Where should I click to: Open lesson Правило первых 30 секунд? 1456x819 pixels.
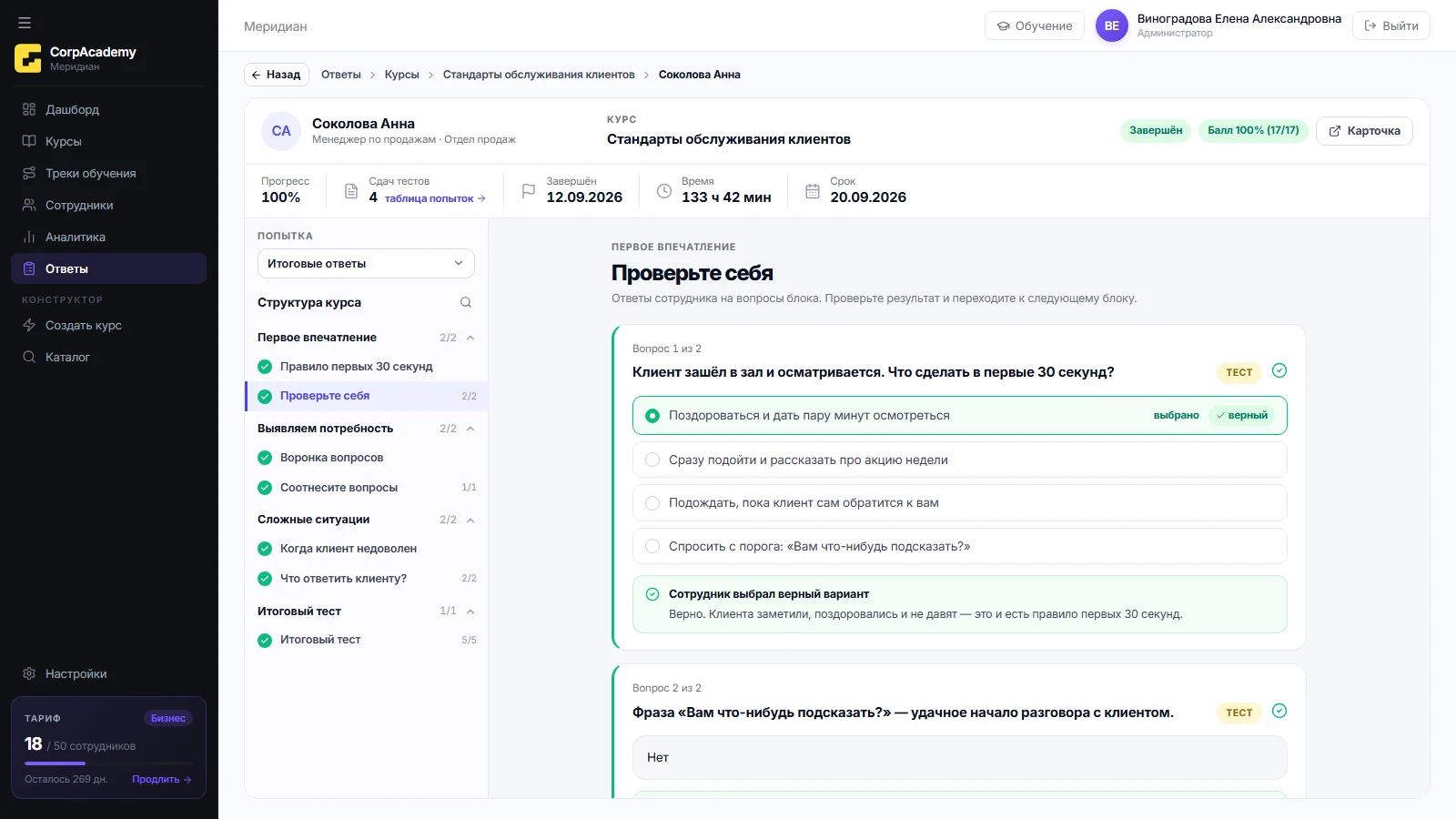[367, 367]
